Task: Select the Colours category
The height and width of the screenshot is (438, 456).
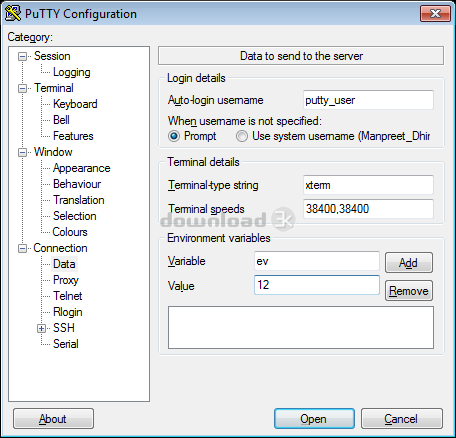Action: (70, 232)
